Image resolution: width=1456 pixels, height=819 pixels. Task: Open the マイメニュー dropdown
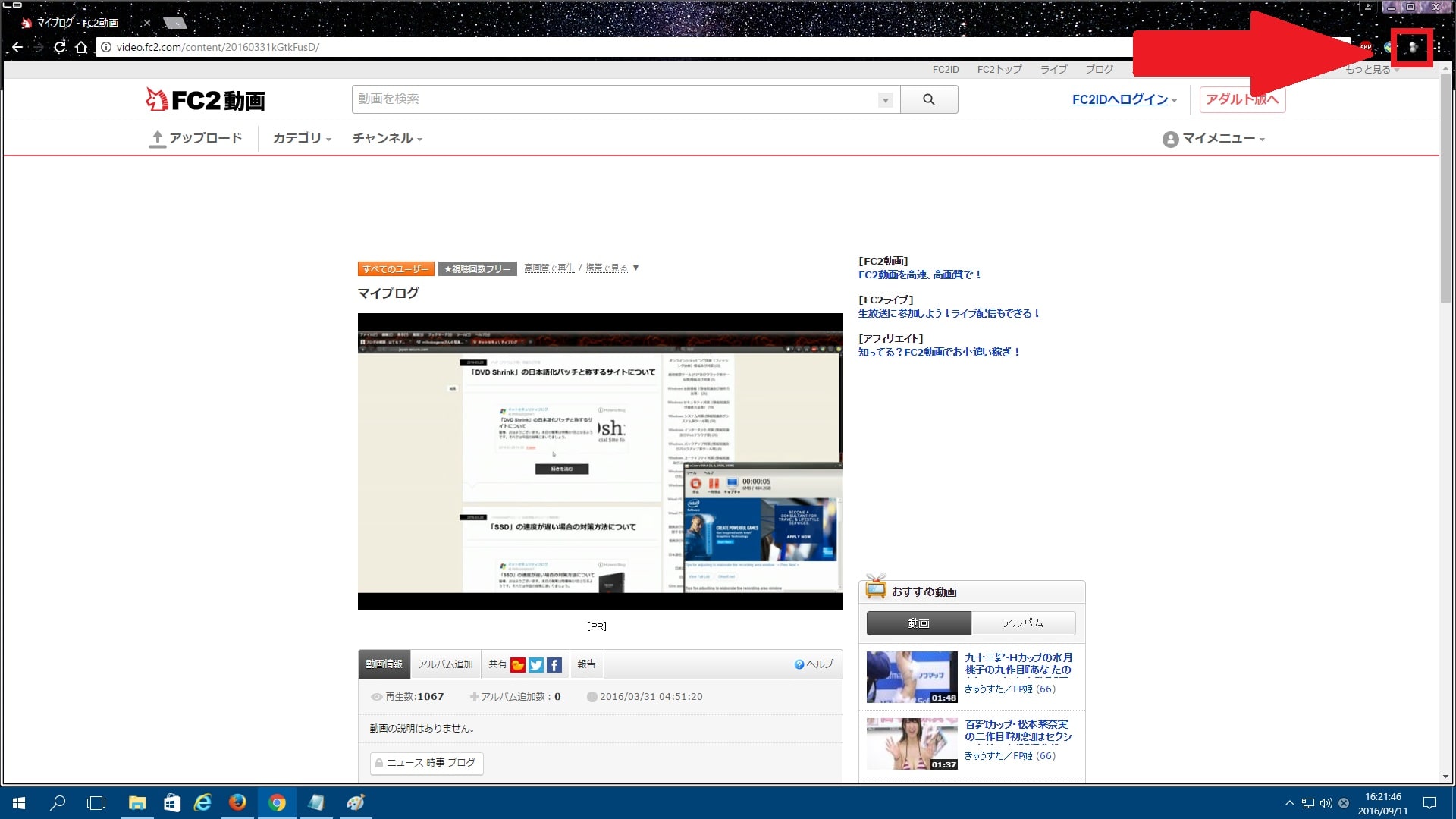pyautogui.click(x=1213, y=139)
